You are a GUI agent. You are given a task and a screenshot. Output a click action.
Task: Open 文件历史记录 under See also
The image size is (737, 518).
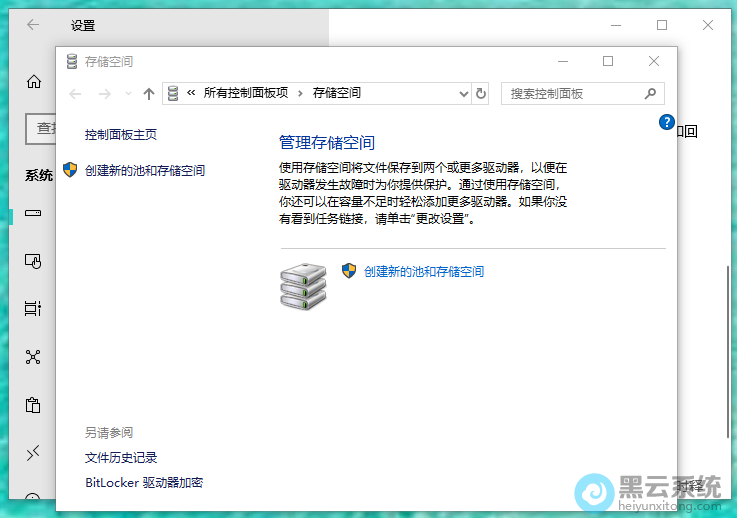(121, 458)
